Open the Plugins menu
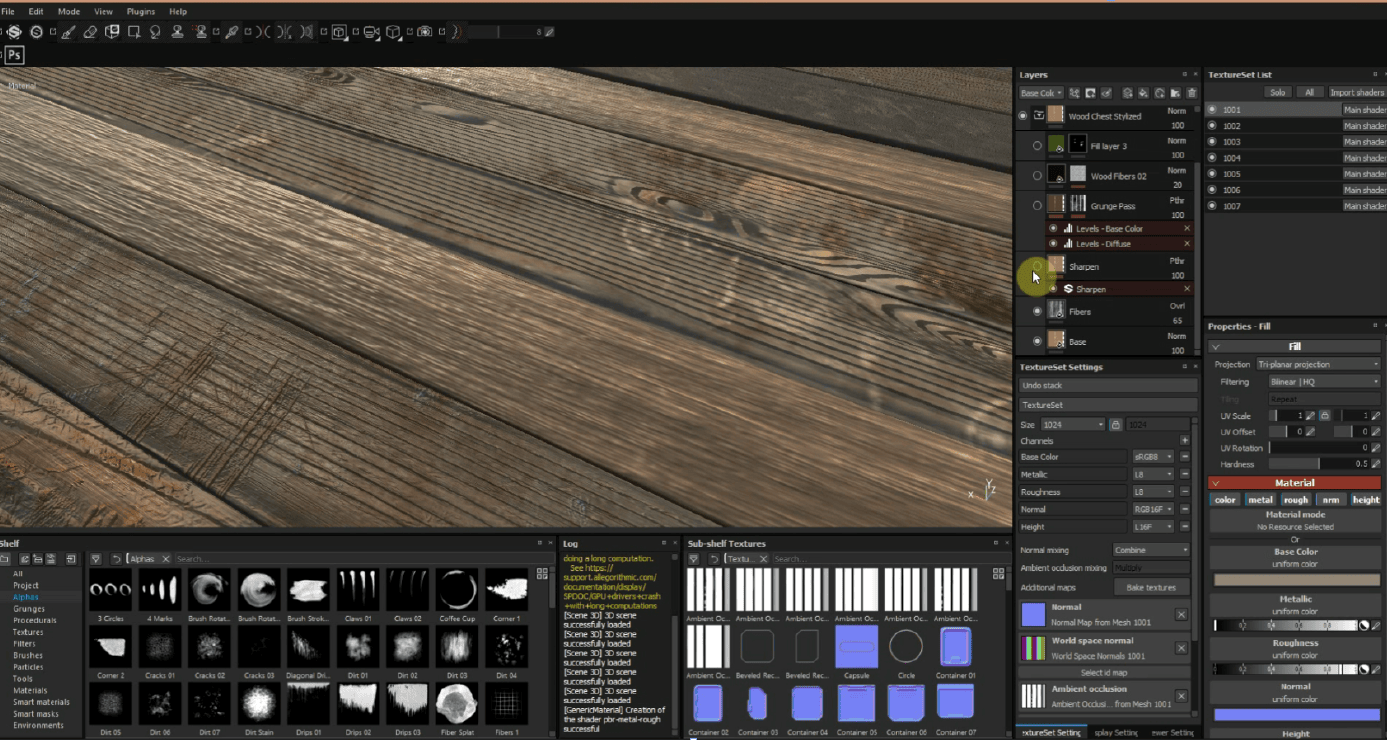This screenshot has width=1387, height=740. click(141, 11)
